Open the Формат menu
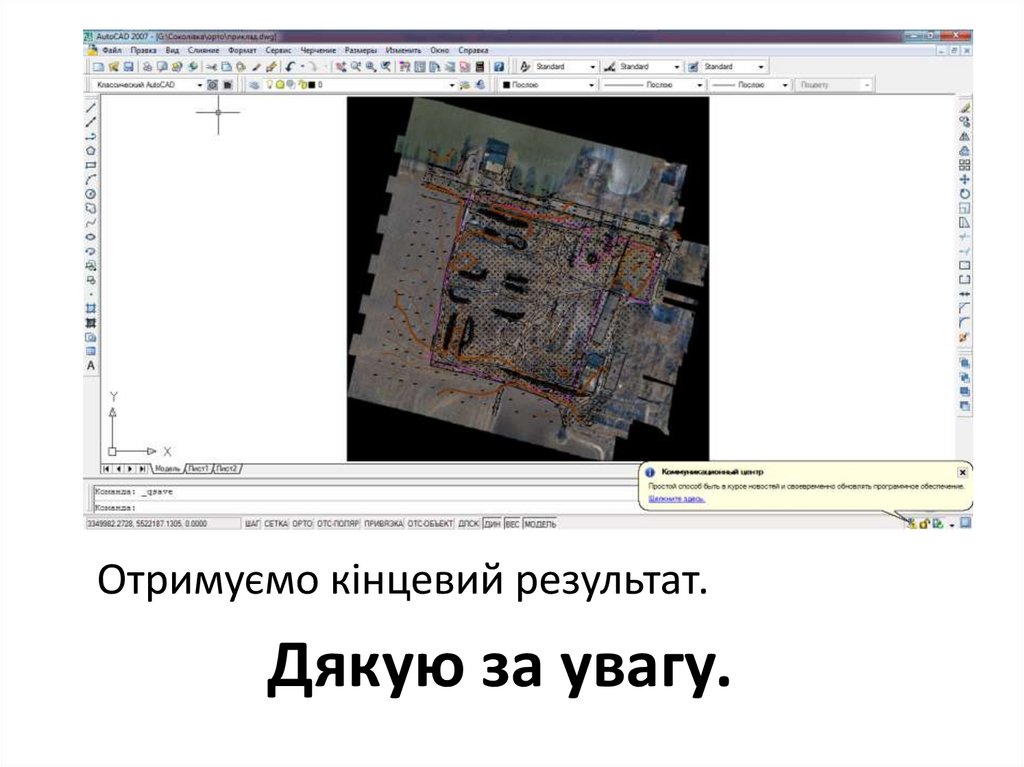 coord(242,50)
